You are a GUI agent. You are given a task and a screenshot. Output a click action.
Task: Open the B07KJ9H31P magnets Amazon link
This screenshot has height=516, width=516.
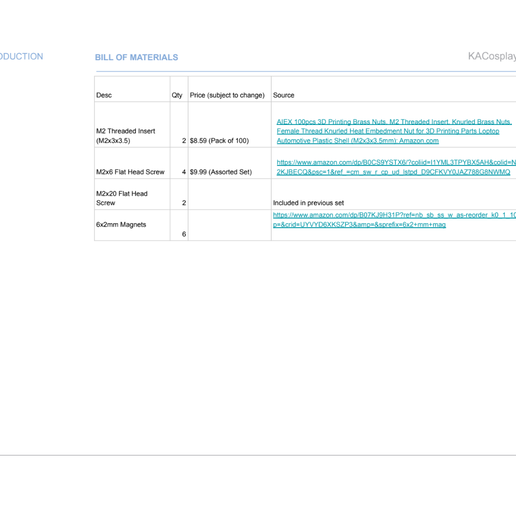point(394,220)
